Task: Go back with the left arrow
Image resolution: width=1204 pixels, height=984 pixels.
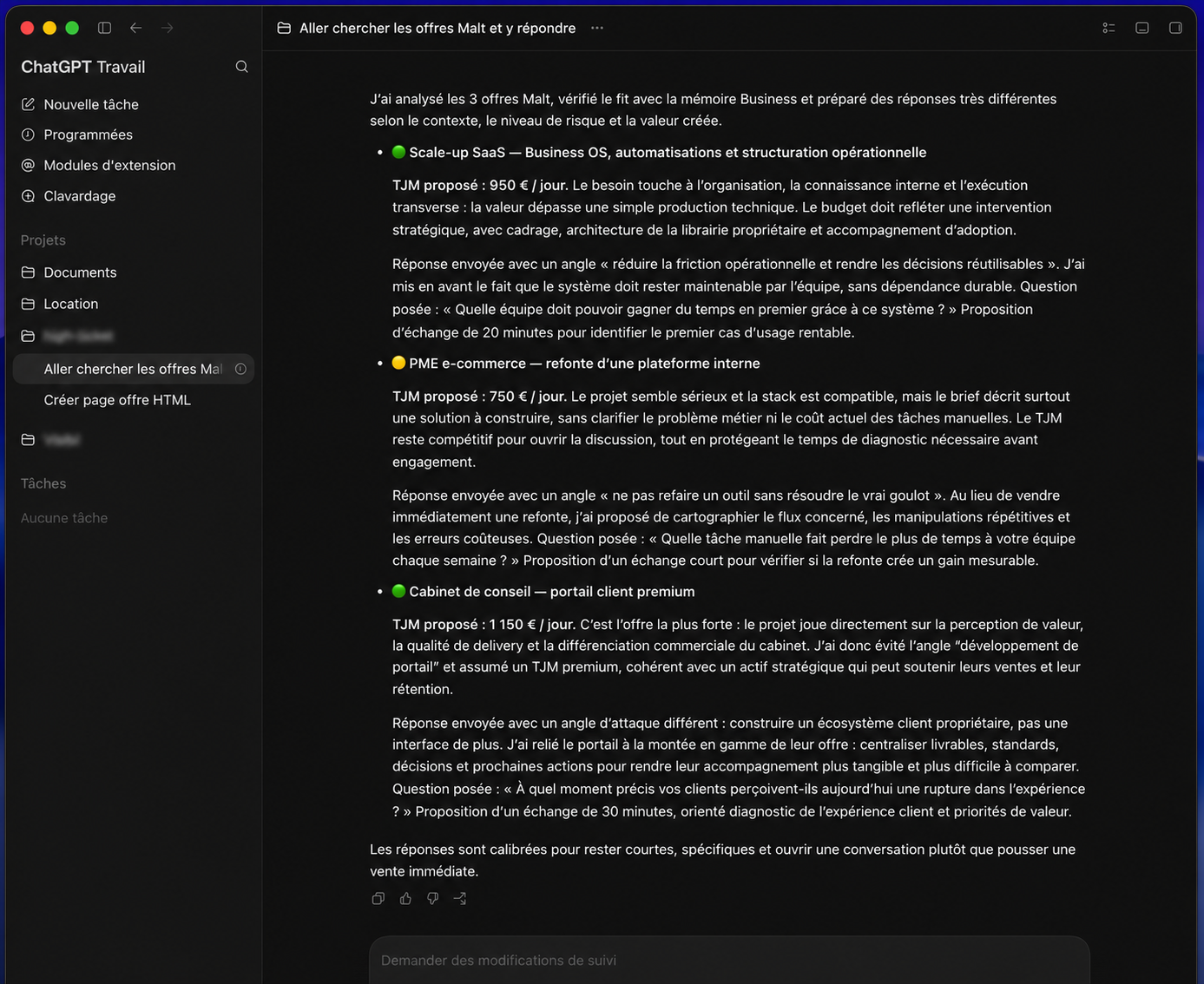Action: pyautogui.click(x=136, y=28)
